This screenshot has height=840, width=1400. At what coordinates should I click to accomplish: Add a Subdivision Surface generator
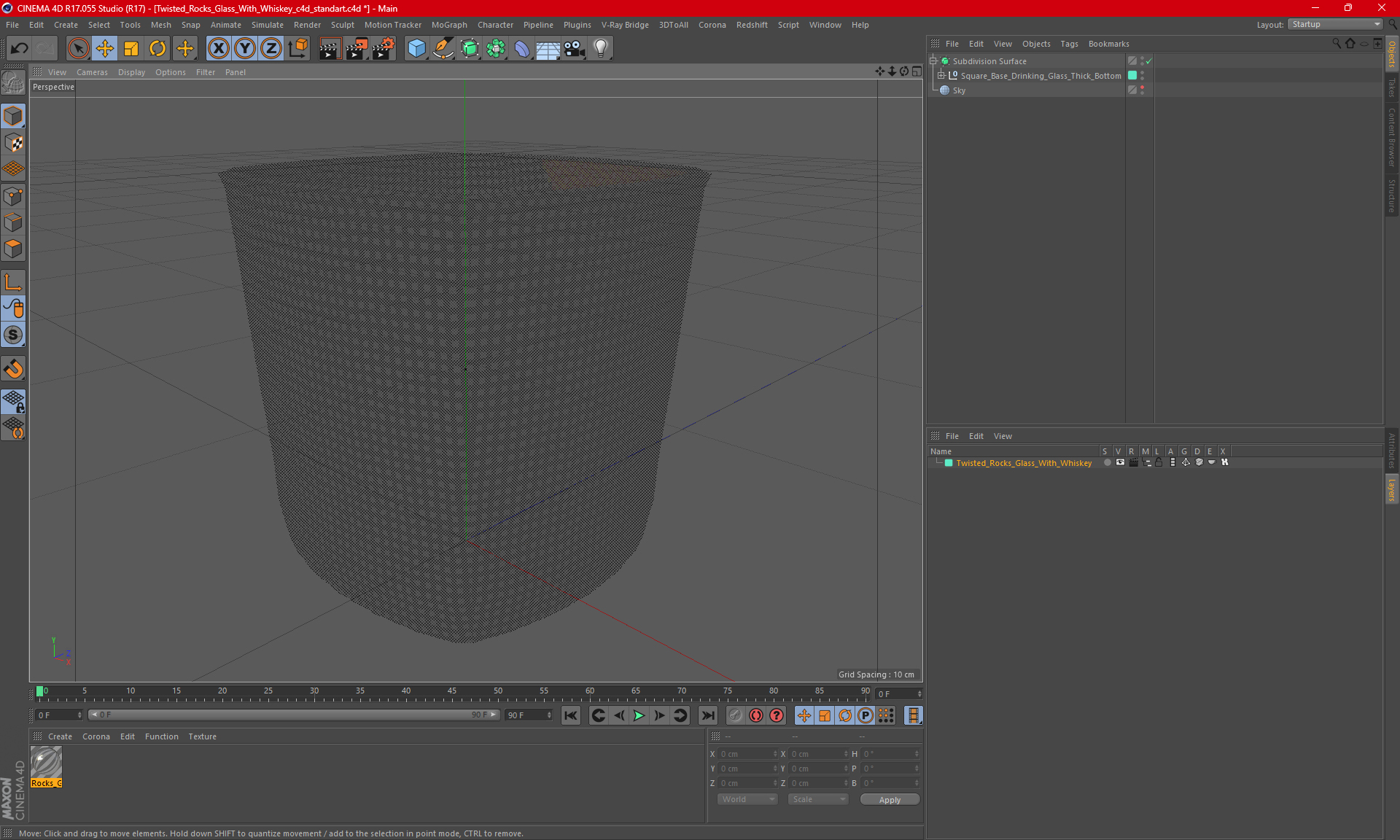click(470, 48)
